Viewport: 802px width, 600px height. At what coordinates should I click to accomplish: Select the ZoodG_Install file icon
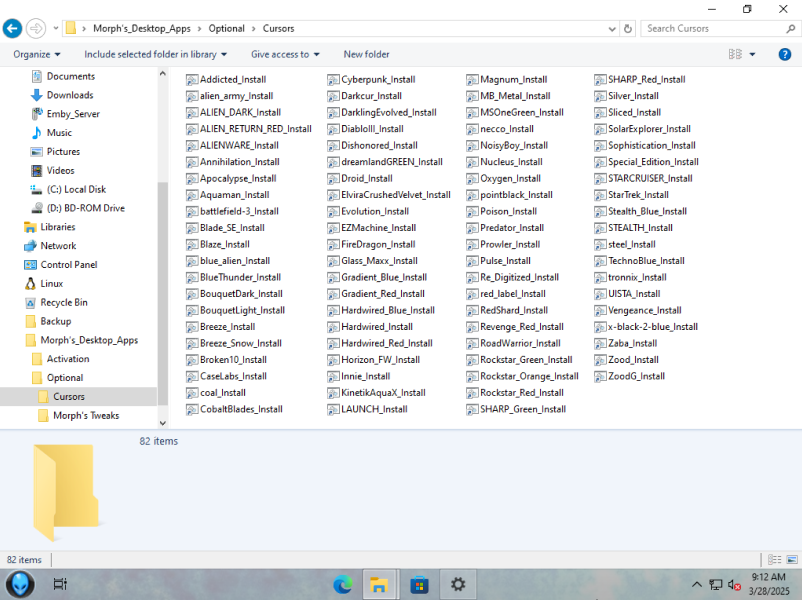coord(600,377)
